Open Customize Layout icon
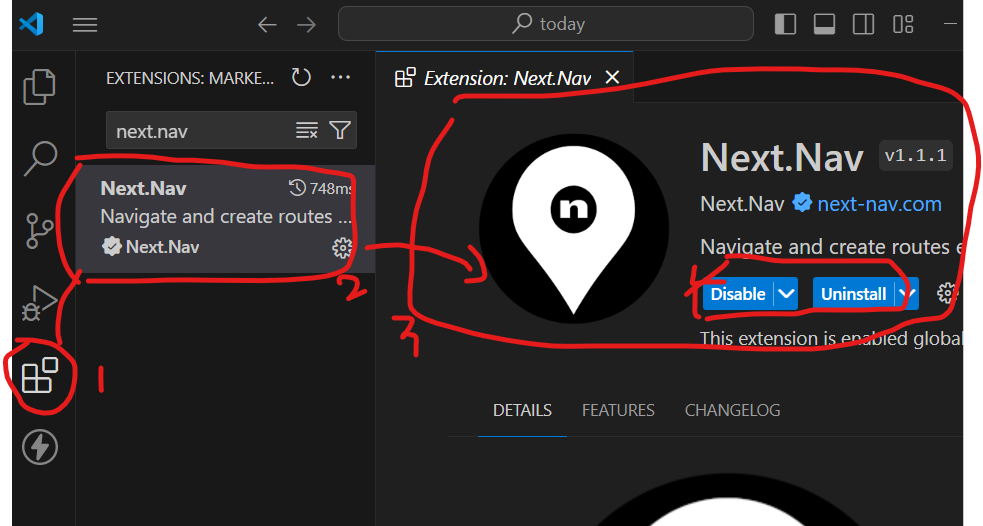983x526 pixels. tap(903, 24)
